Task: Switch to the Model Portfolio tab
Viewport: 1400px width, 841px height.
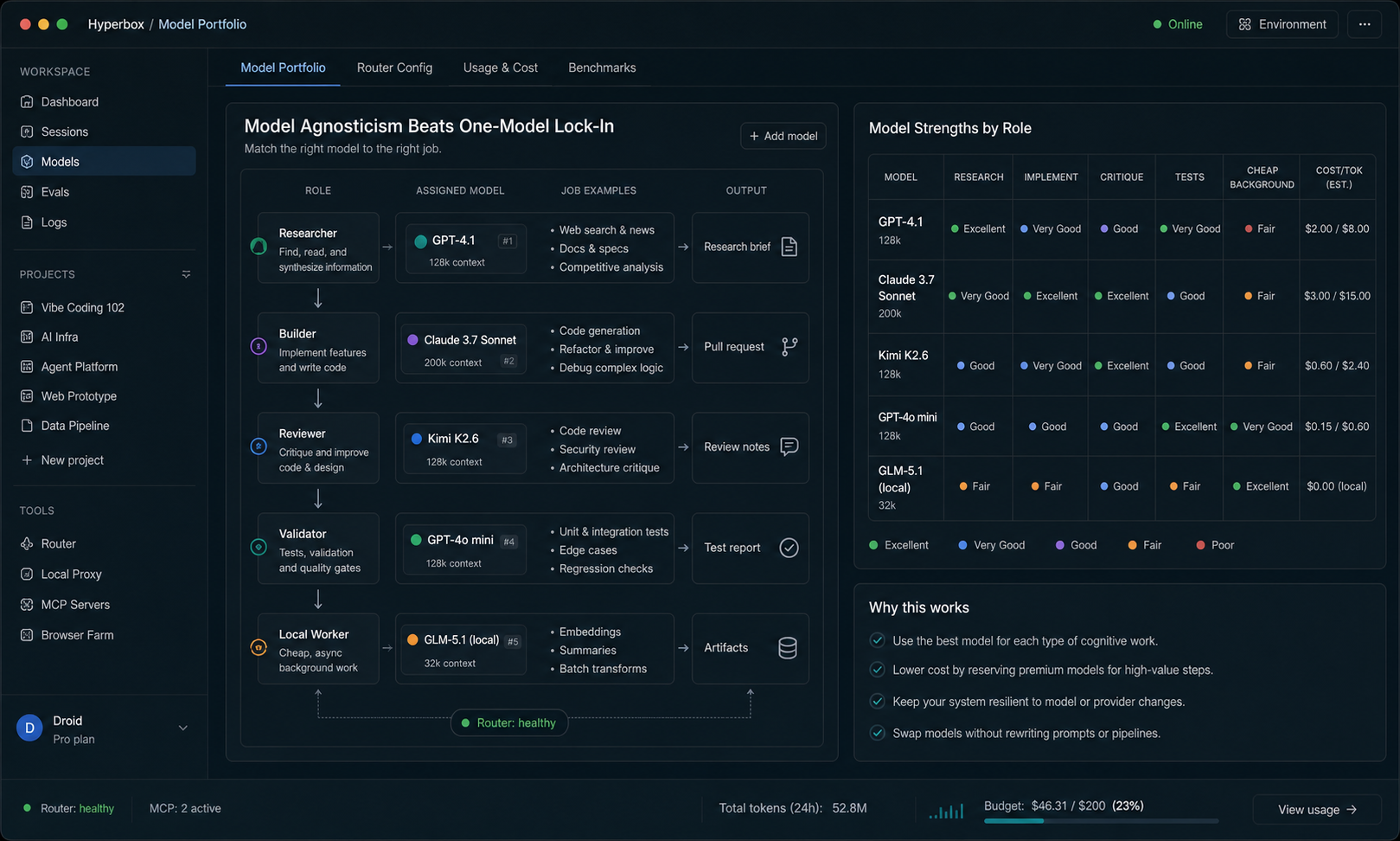Action: point(283,67)
